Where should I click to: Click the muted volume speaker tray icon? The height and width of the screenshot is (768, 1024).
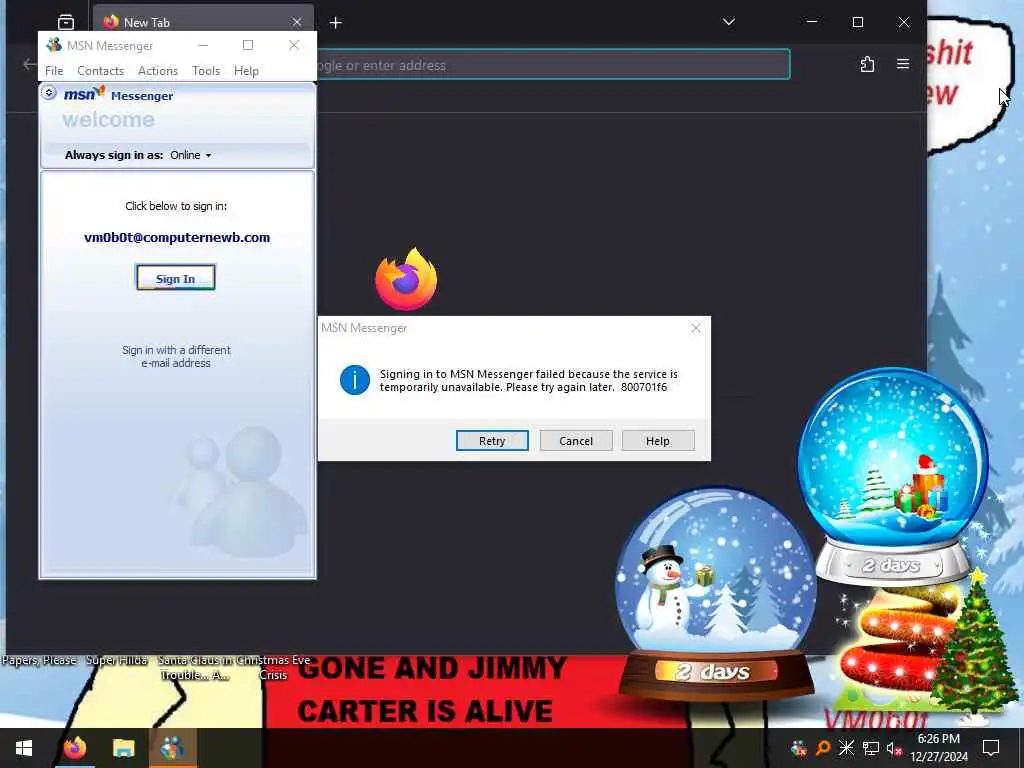coord(895,748)
